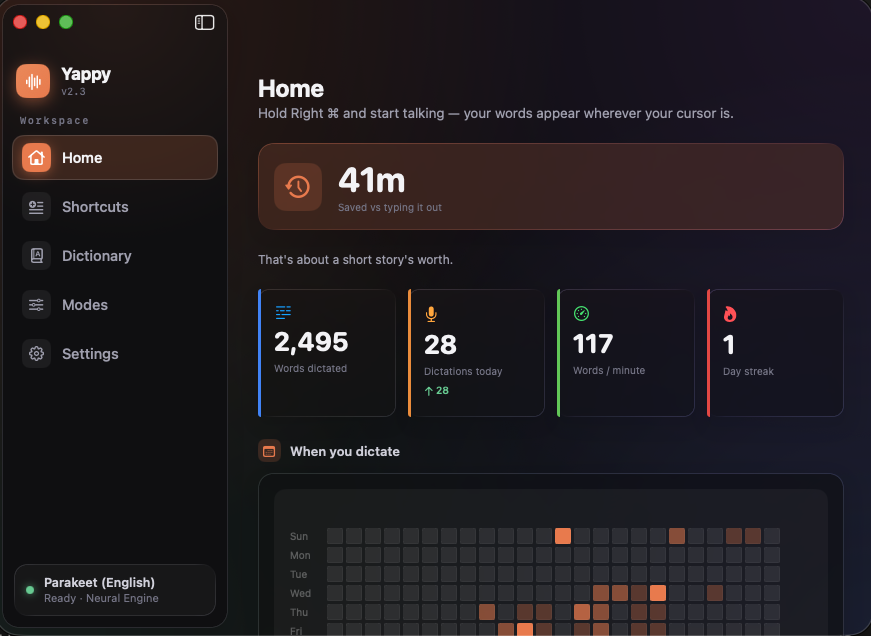This screenshot has height=636, width=871.
Task: Click the 117 words per minute value
Action: pyautogui.click(x=593, y=344)
